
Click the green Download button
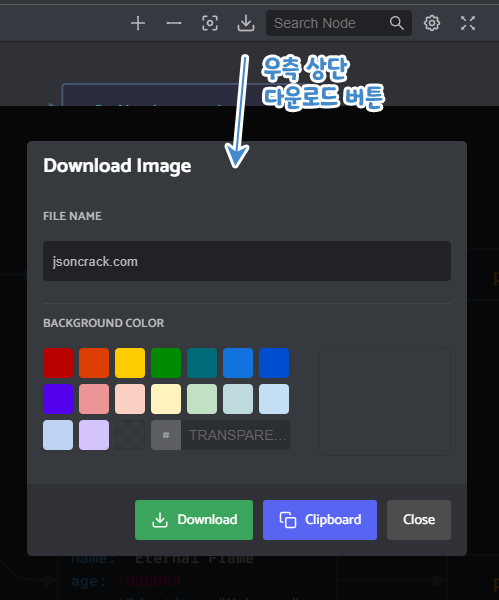click(x=194, y=520)
